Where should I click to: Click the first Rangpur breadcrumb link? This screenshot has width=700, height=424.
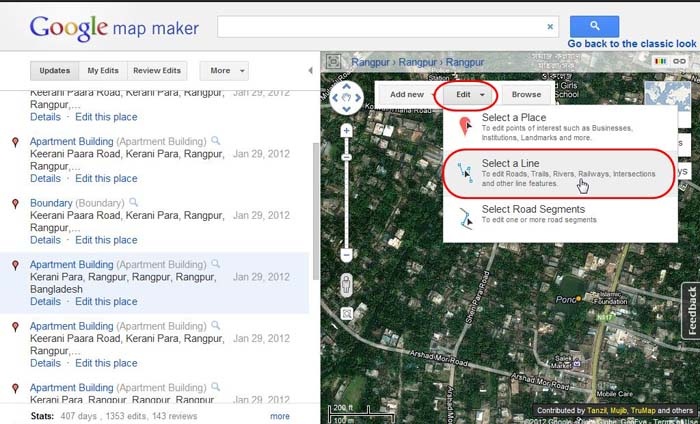coord(370,62)
